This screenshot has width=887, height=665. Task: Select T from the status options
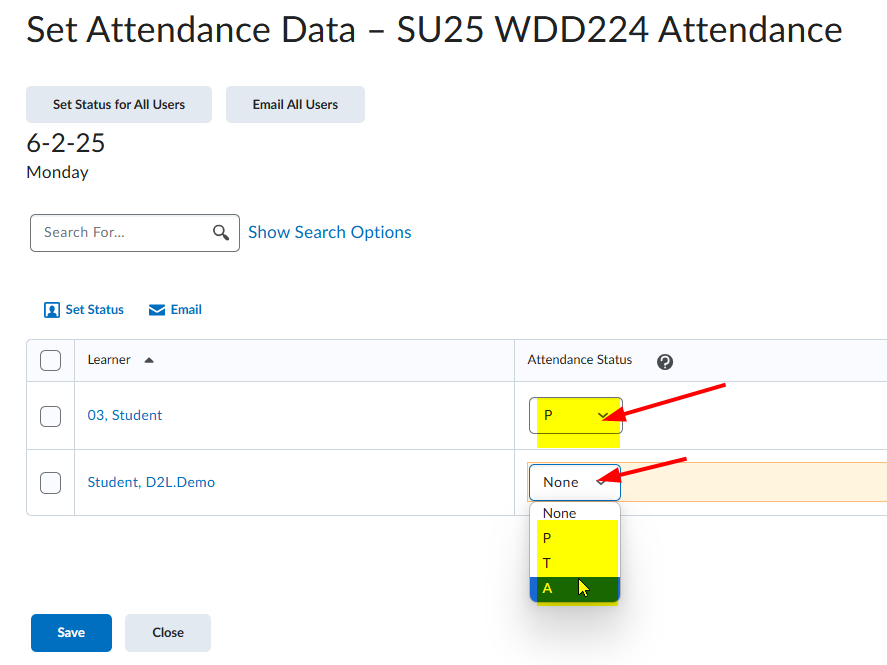[575, 563]
